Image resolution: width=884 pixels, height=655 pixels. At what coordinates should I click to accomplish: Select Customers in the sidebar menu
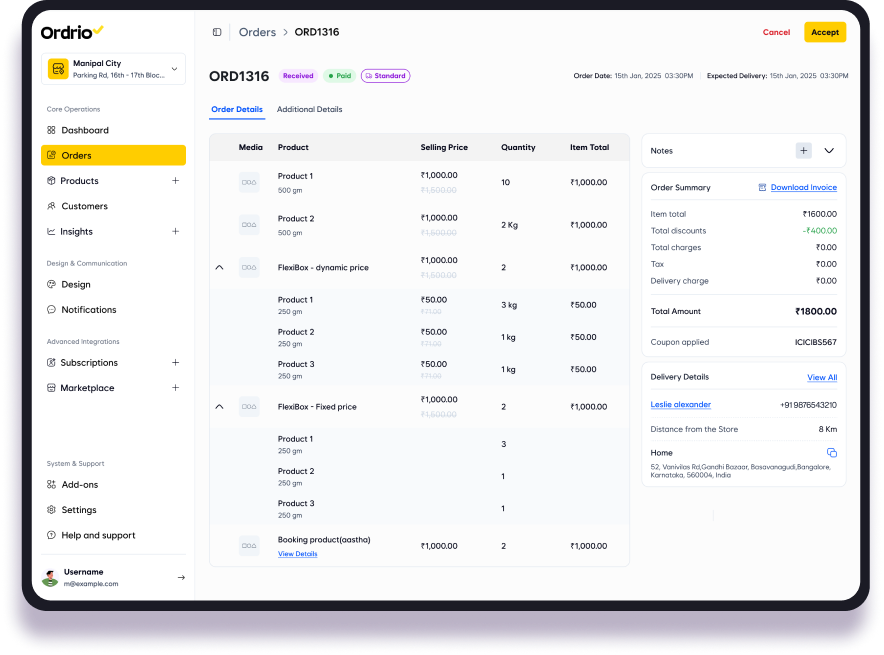[x=84, y=206]
